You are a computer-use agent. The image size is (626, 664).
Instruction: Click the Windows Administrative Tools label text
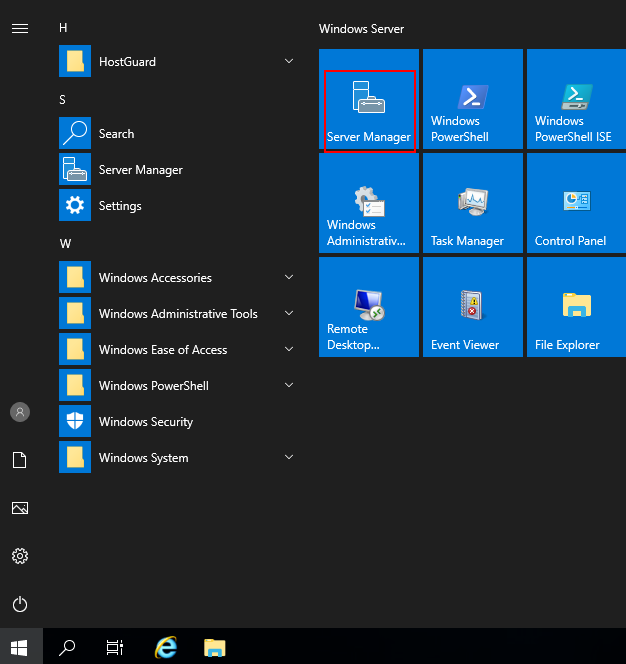(178, 314)
